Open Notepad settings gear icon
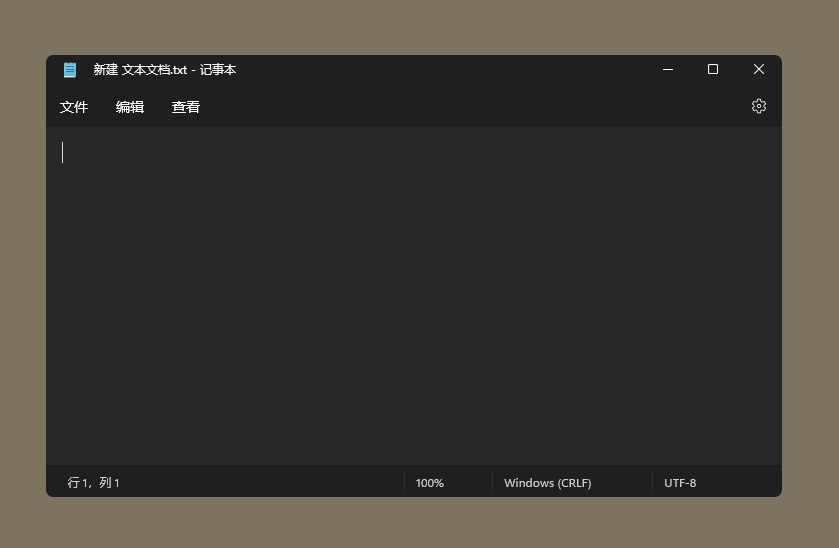This screenshot has width=839, height=548. (759, 106)
